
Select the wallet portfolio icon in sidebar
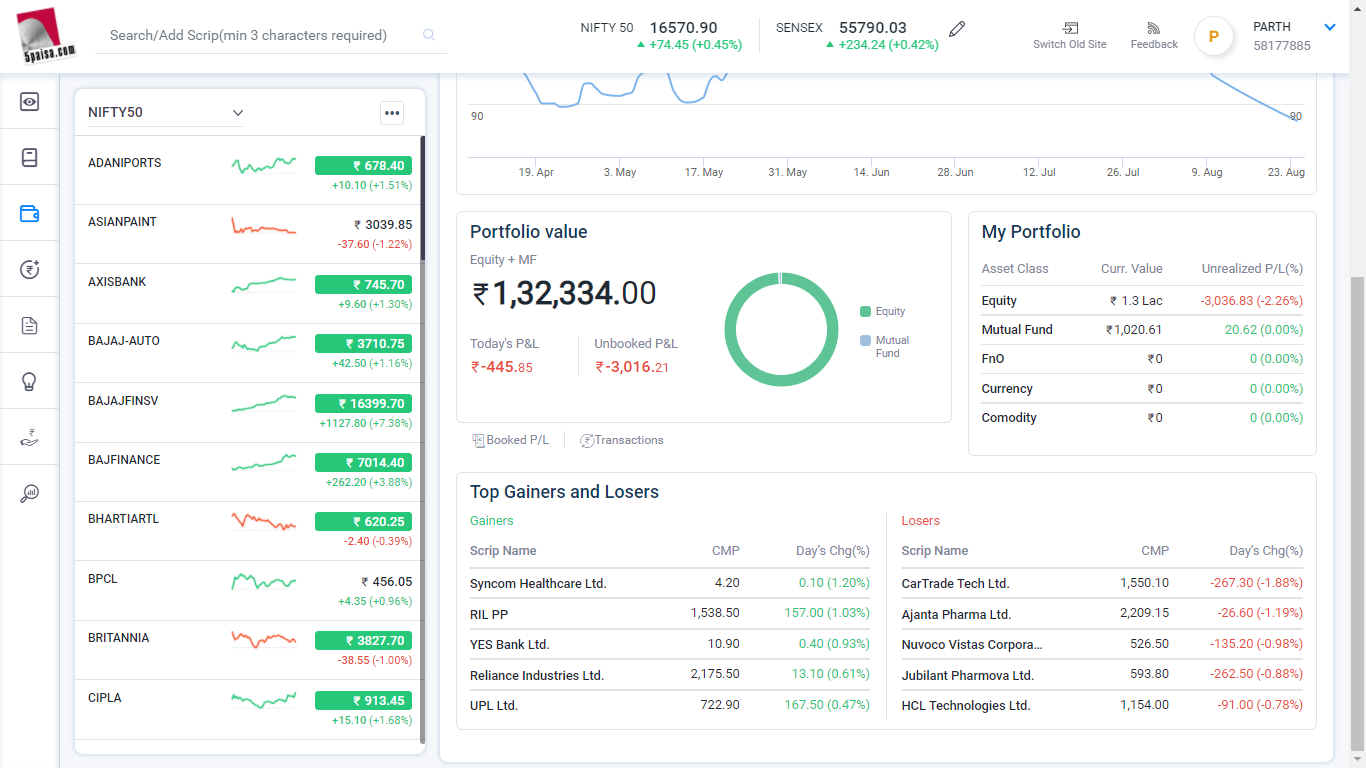29,213
